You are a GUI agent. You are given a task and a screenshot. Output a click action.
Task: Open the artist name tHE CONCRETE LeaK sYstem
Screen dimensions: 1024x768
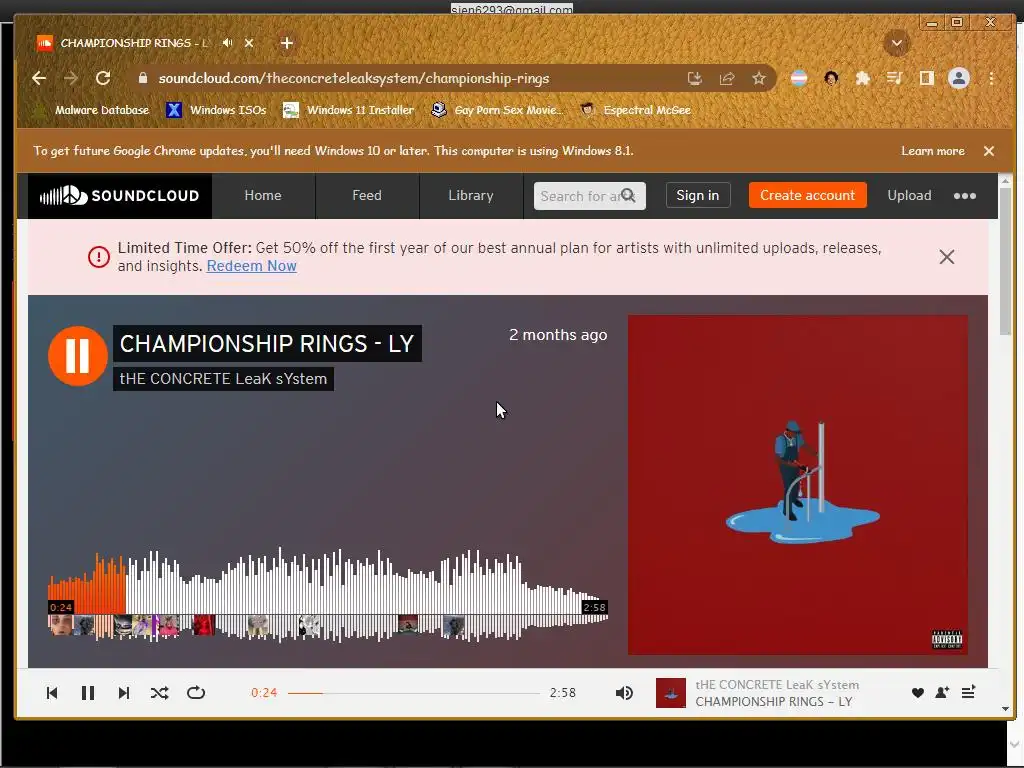[x=223, y=379]
